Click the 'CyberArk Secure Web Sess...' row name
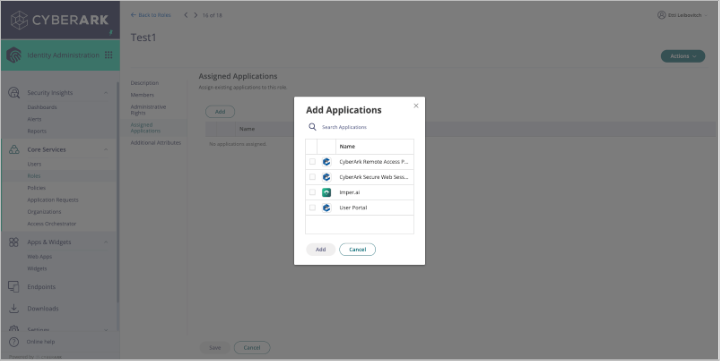 (x=374, y=177)
